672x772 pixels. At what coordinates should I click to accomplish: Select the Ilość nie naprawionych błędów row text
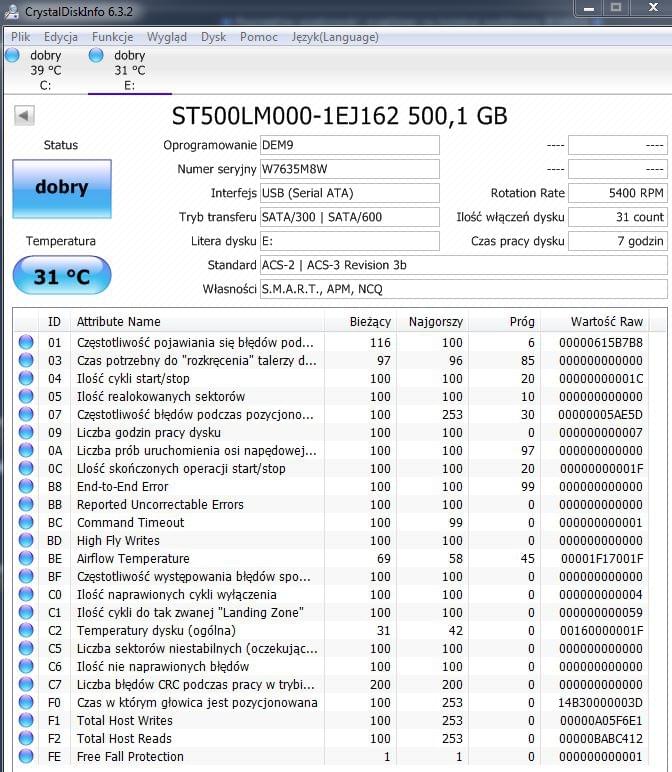163,666
